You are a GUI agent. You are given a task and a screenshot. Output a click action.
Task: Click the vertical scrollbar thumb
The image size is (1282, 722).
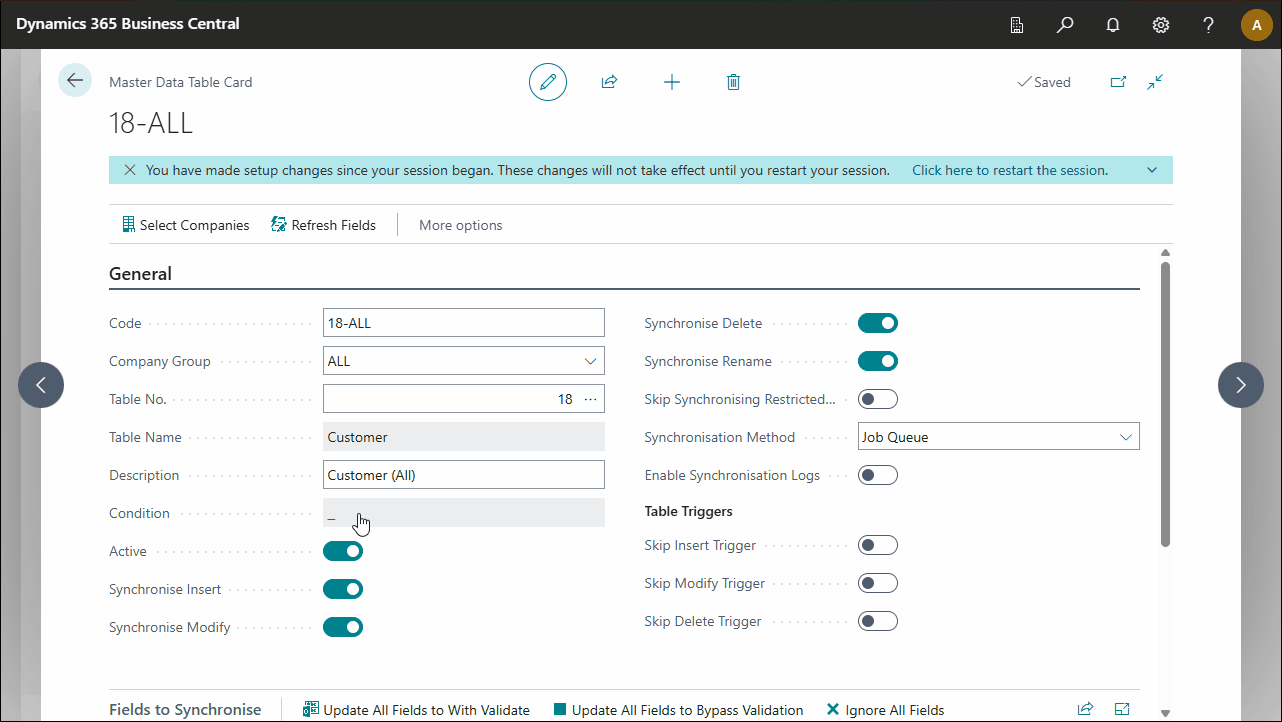1165,405
